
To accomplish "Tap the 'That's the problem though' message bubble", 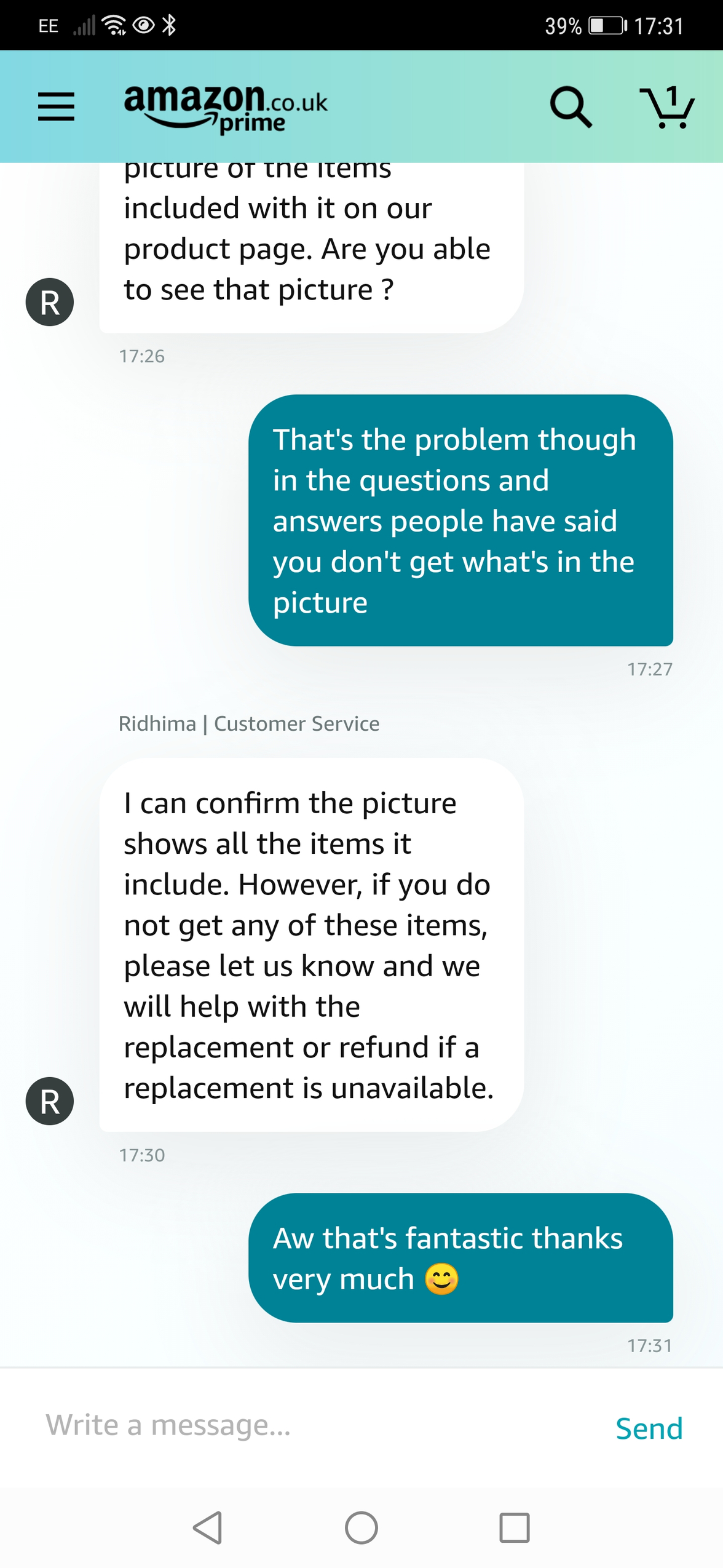I will click(460, 520).
